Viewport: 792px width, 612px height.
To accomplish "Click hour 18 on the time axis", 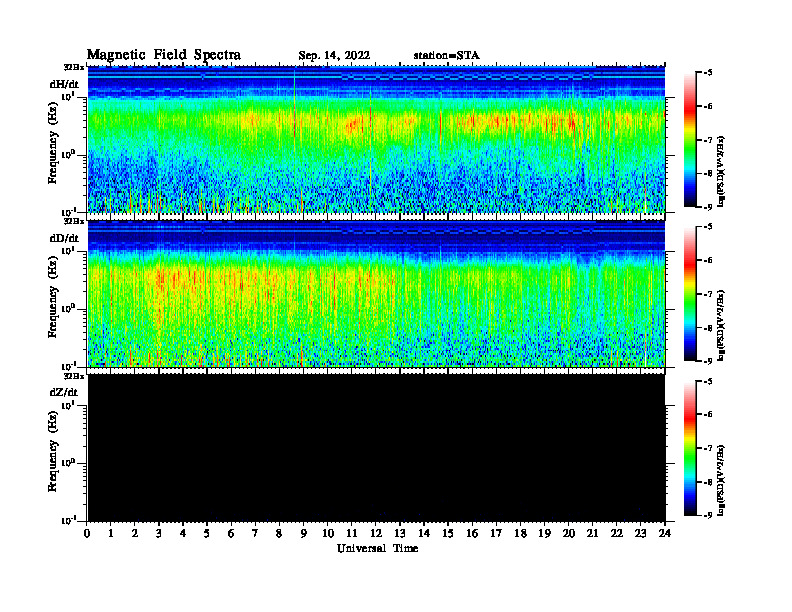I will pos(521,534).
